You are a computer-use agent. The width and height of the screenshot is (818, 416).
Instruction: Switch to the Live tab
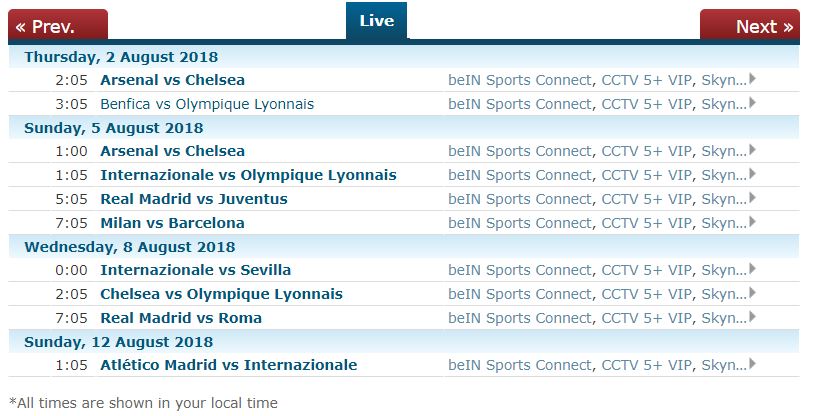click(376, 21)
